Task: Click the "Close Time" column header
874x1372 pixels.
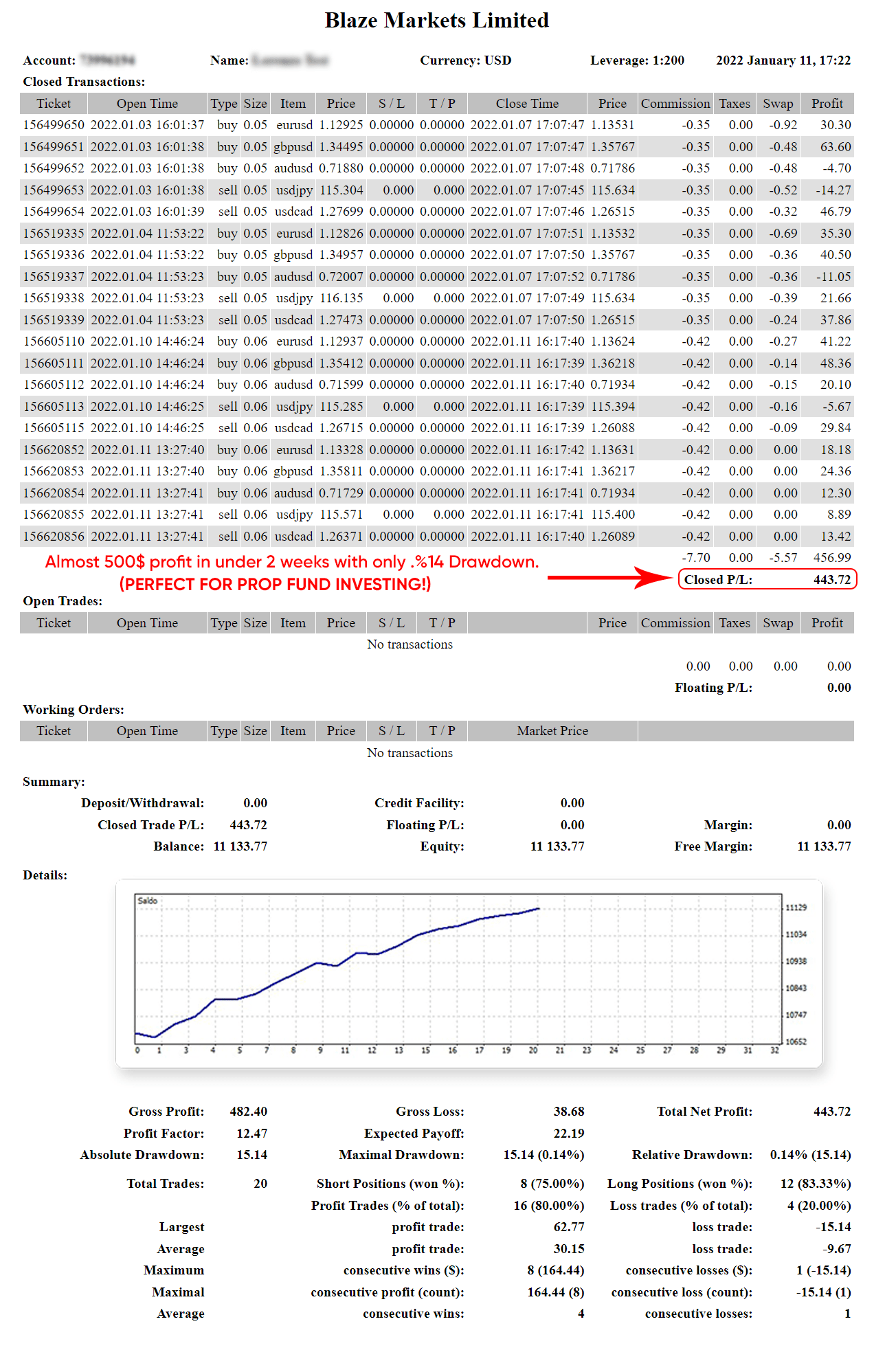Action: pyautogui.click(x=527, y=104)
